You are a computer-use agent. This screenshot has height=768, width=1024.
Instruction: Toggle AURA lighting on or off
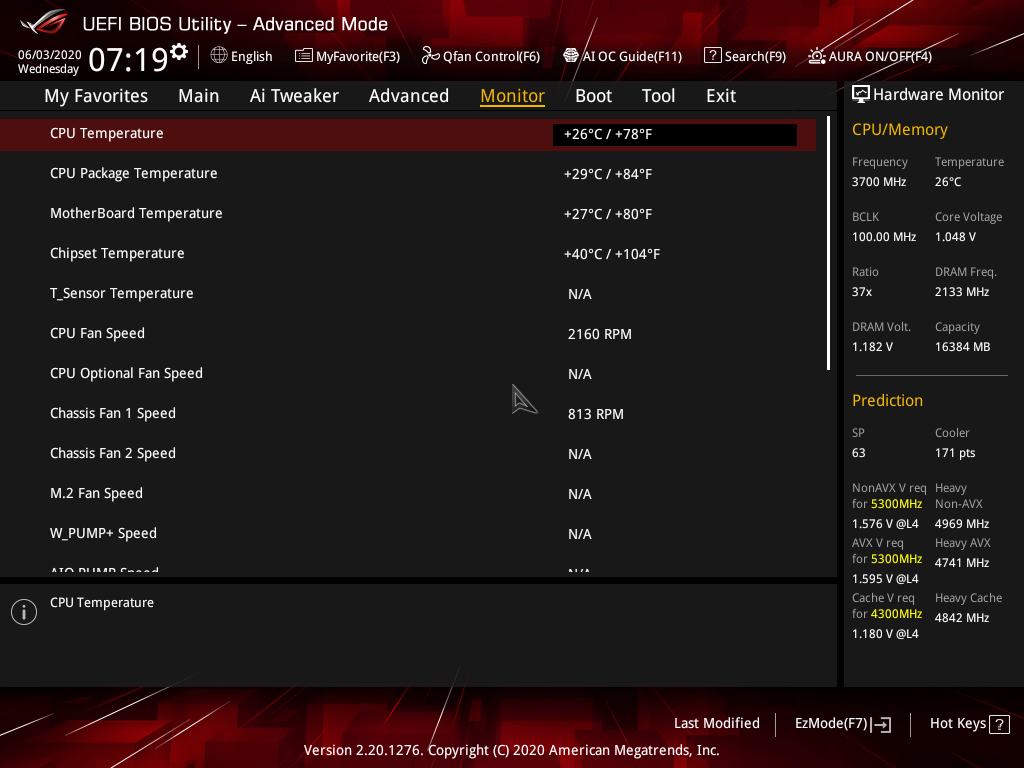click(x=868, y=56)
